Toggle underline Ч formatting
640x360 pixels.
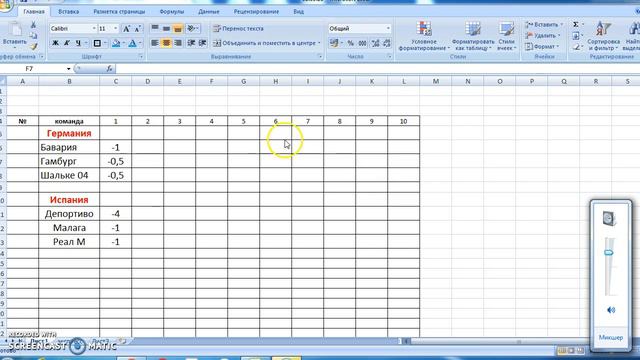pos(78,43)
